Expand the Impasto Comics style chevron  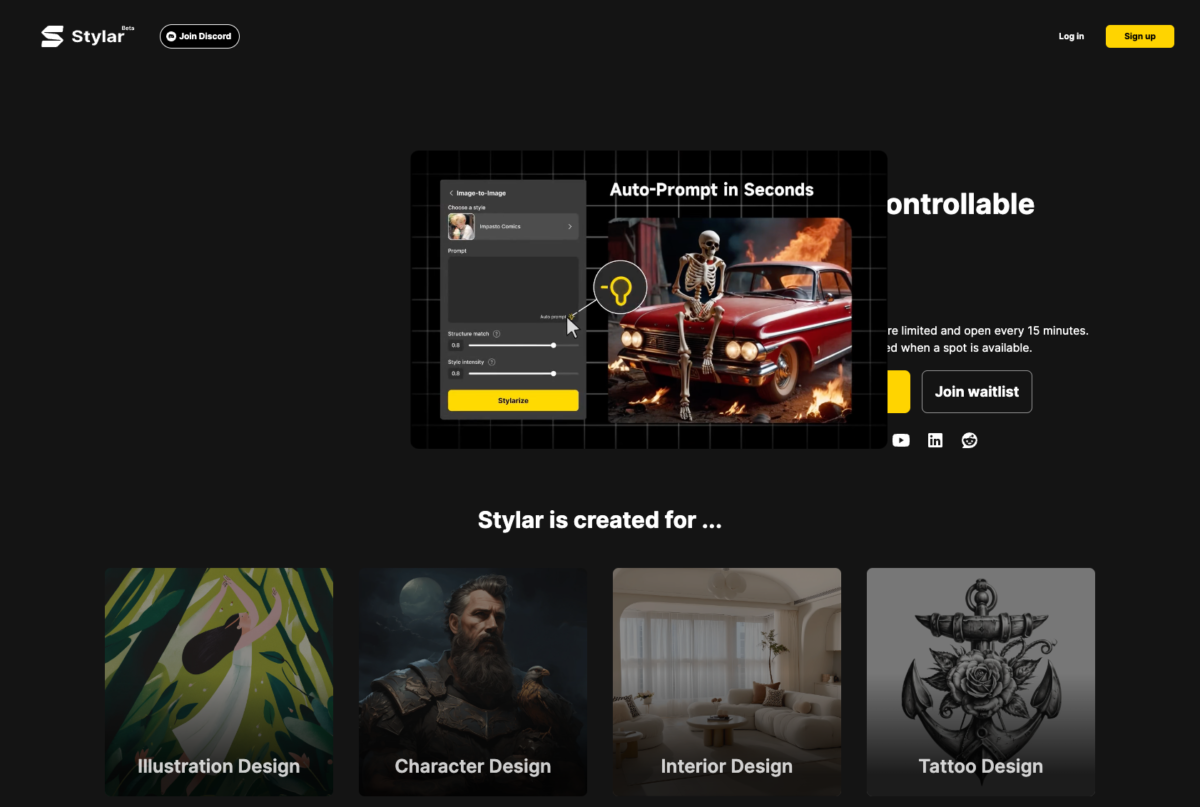pos(570,227)
